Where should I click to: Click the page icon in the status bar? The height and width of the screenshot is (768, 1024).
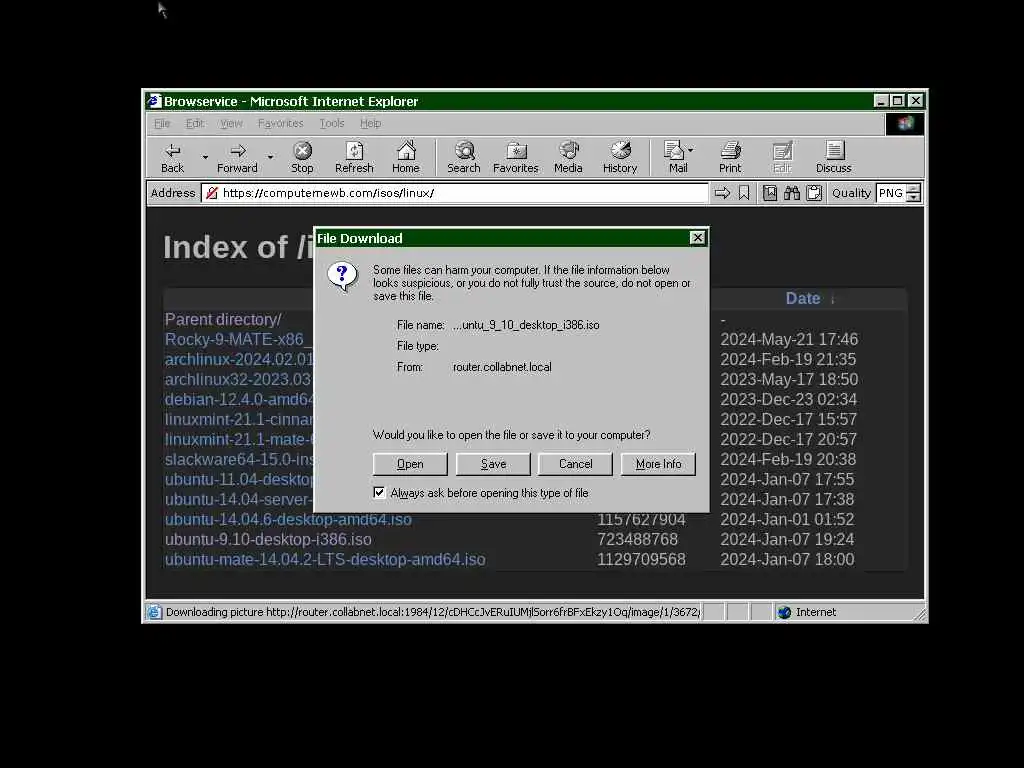pyautogui.click(x=154, y=613)
